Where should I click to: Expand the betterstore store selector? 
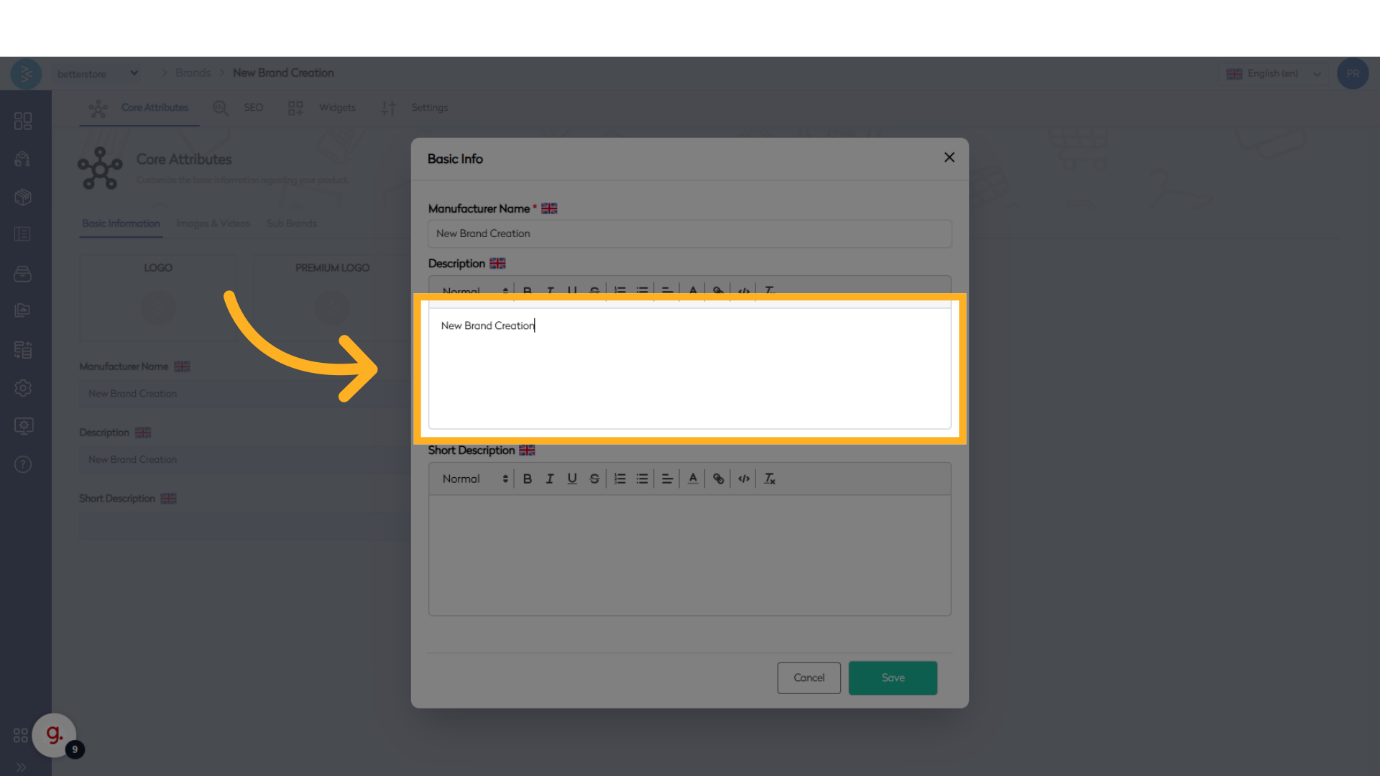pyautogui.click(x=134, y=73)
